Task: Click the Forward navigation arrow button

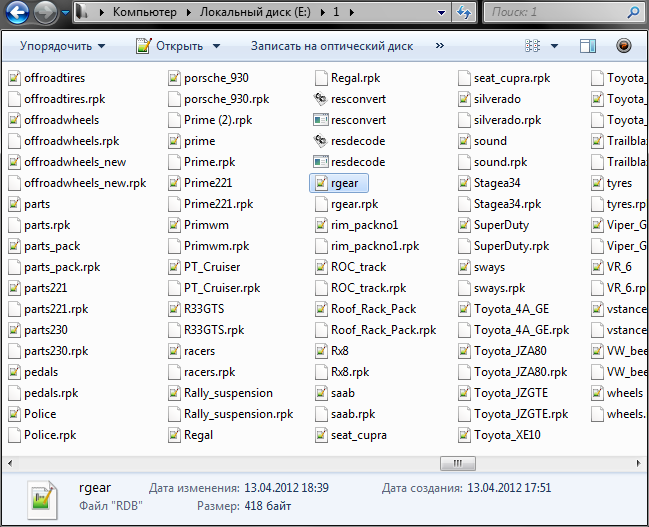Action: coord(46,12)
